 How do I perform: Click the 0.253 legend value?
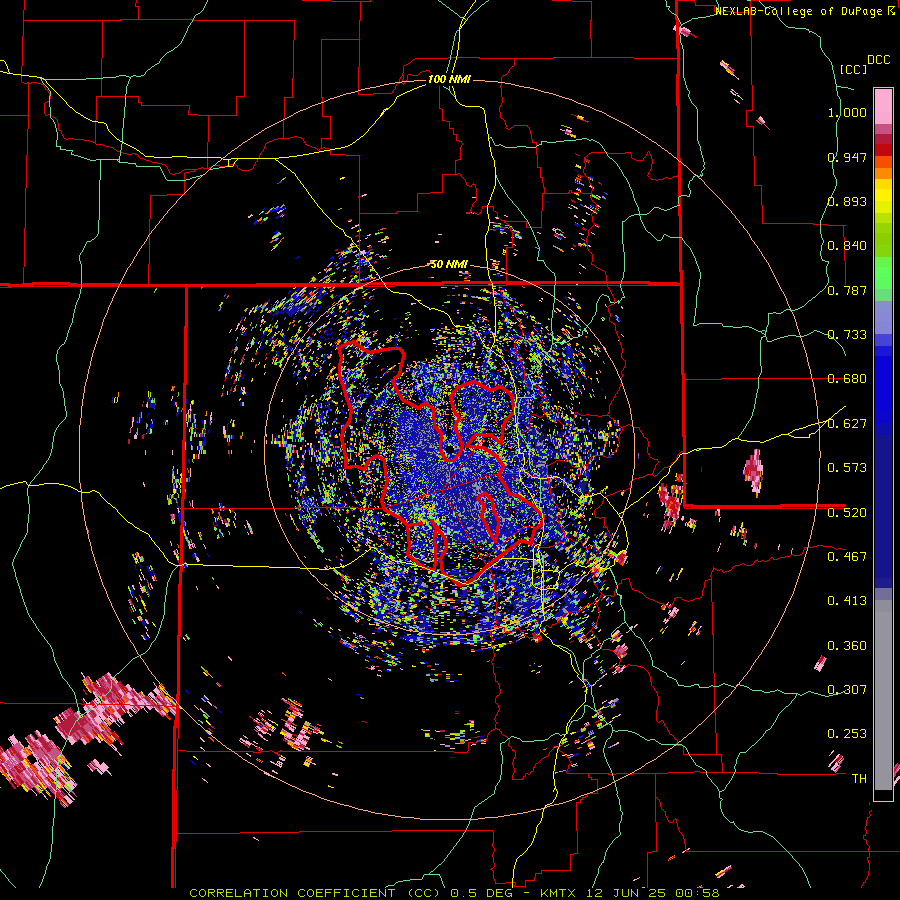tap(847, 734)
